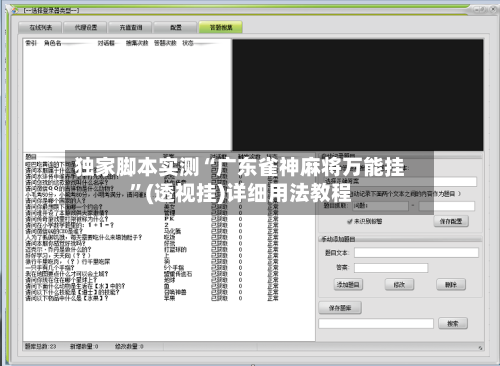
Task: Click the 新增数量:0 status bar entry
Action: pyautogui.click(x=84, y=346)
